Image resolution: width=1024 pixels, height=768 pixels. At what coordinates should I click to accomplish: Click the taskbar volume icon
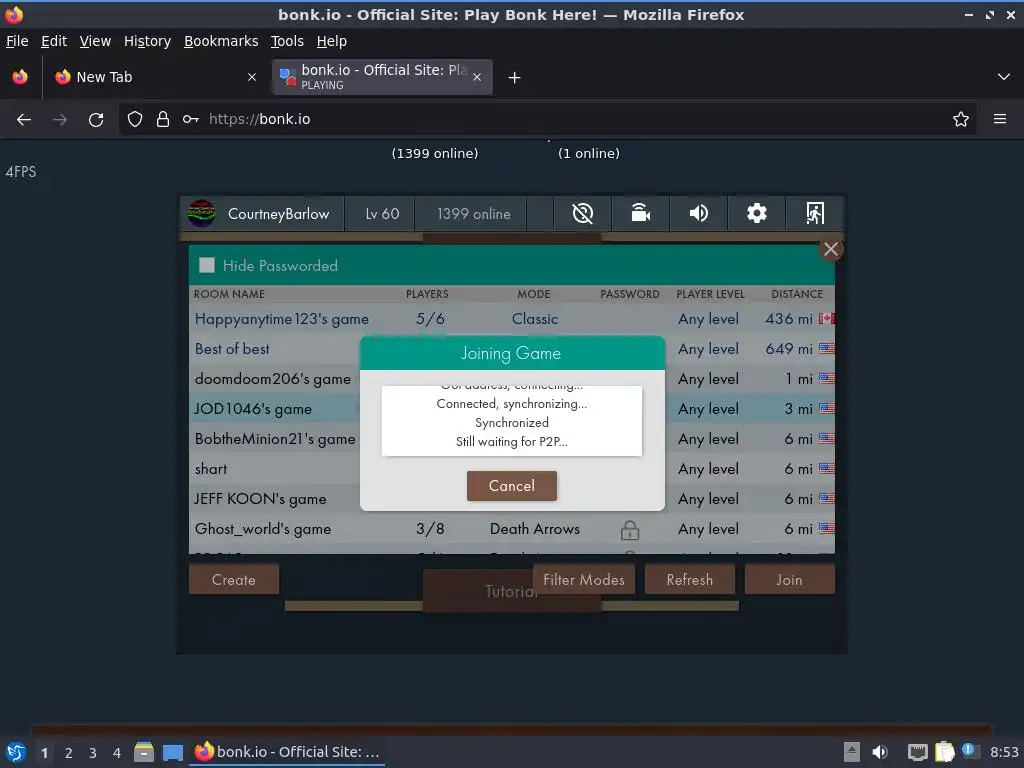click(x=880, y=752)
